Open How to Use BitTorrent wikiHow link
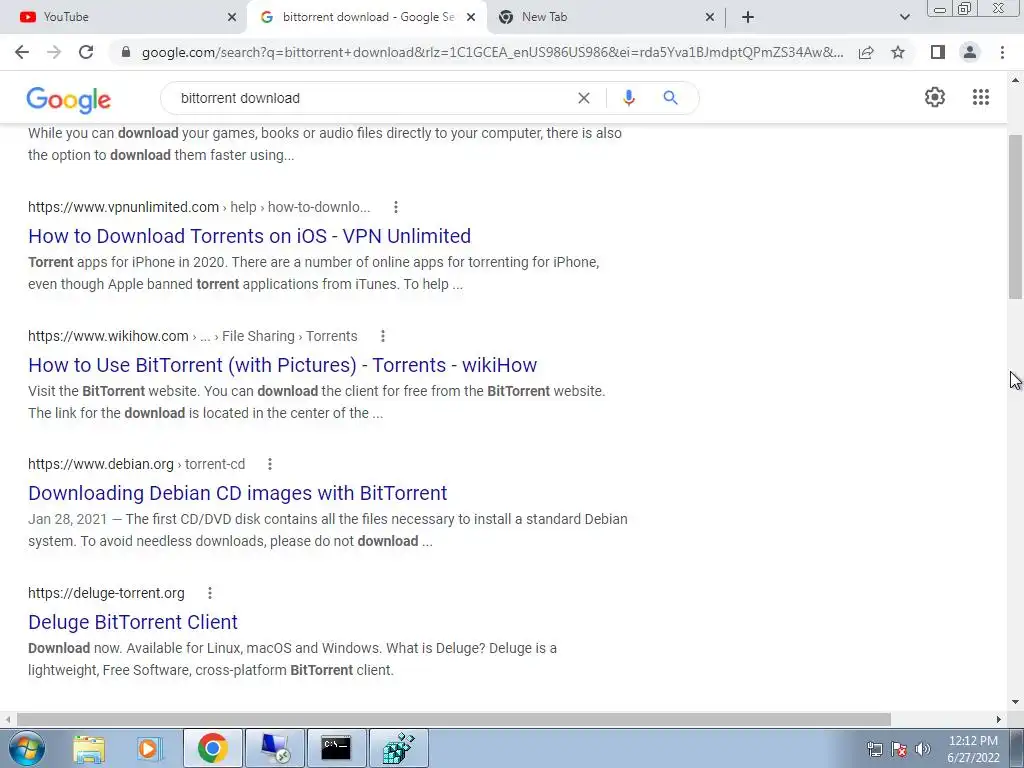 [282, 364]
